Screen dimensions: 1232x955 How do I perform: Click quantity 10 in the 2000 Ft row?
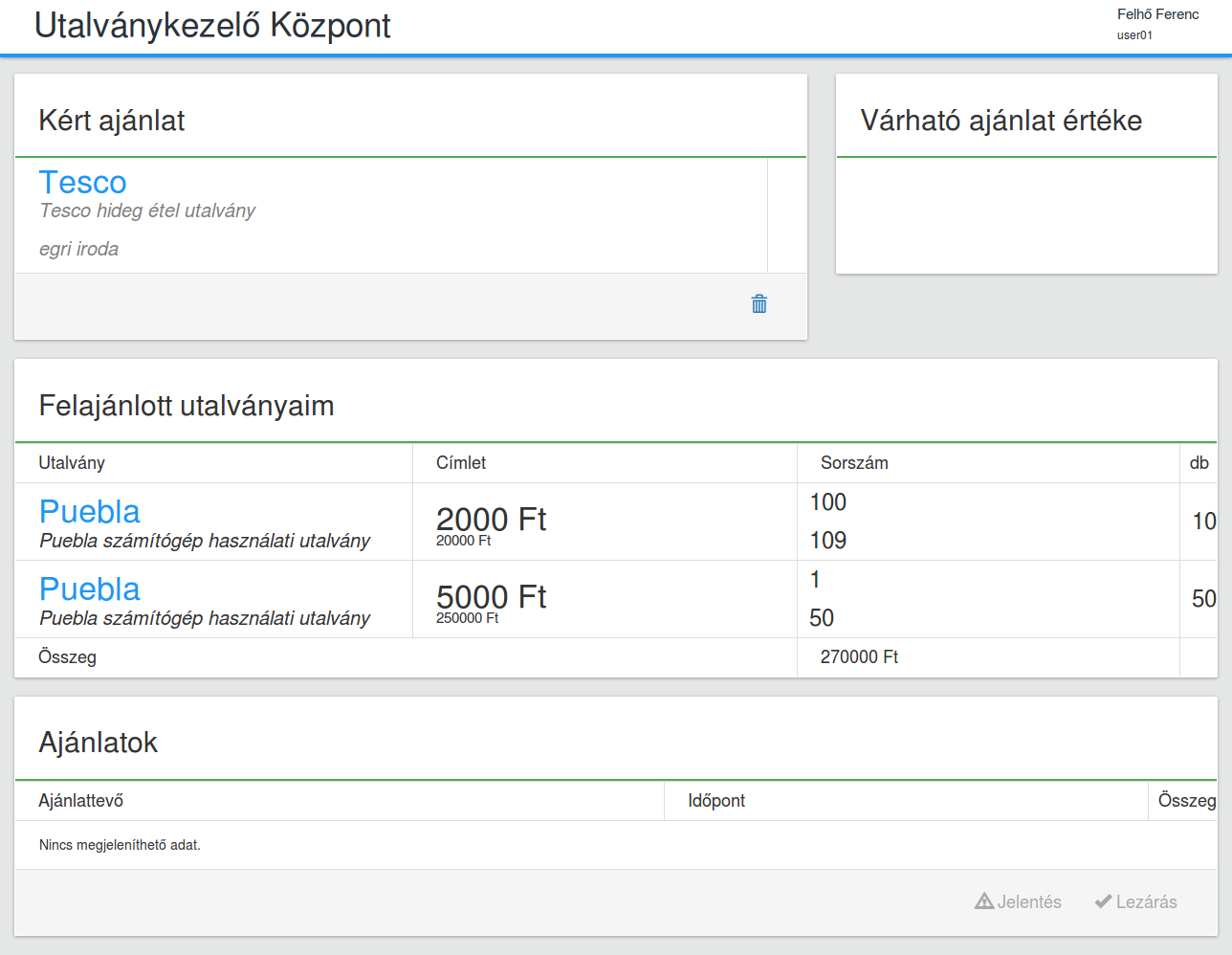(x=1204, y=522)
